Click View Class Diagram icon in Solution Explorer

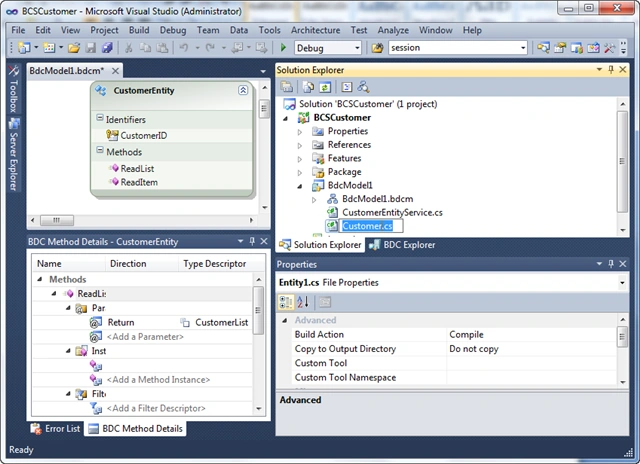pyautogui.click(x=363, y=87)
